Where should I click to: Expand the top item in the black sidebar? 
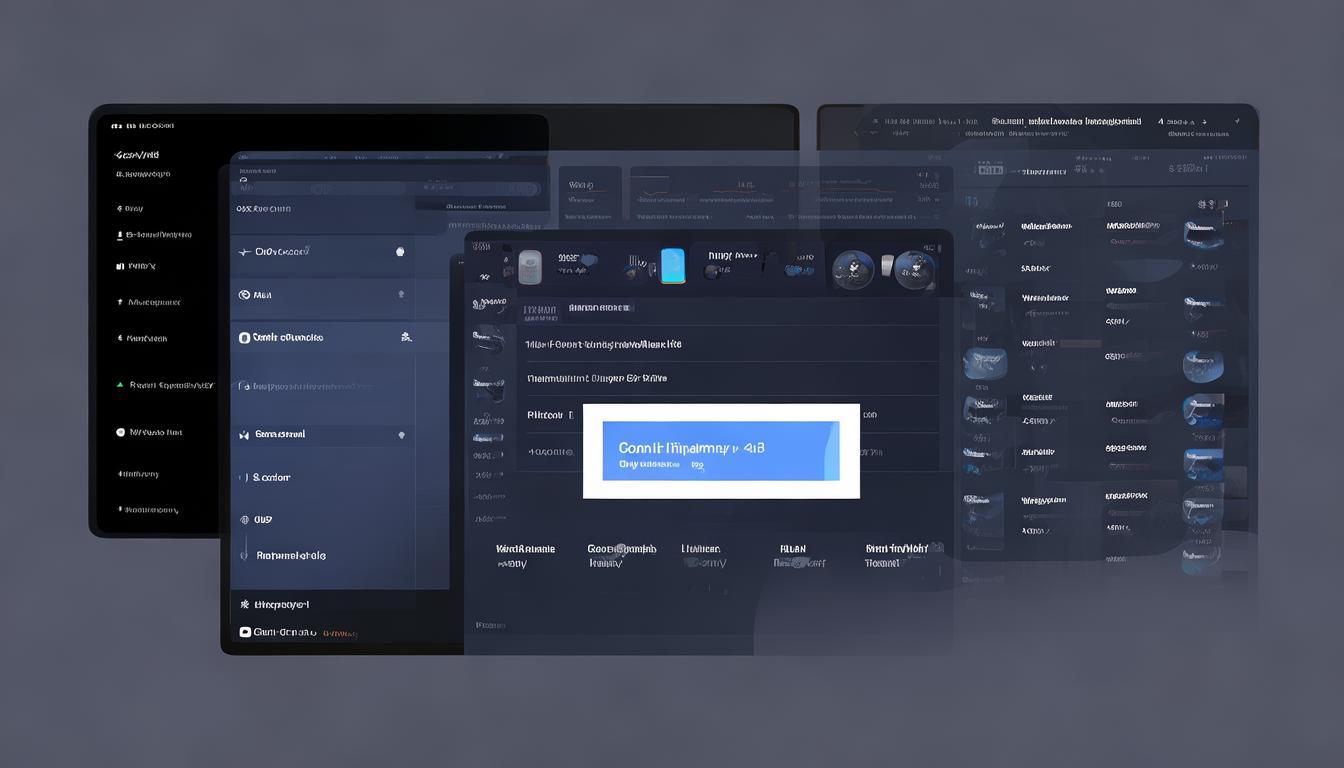pyautogui.click(x=137, y=155)
